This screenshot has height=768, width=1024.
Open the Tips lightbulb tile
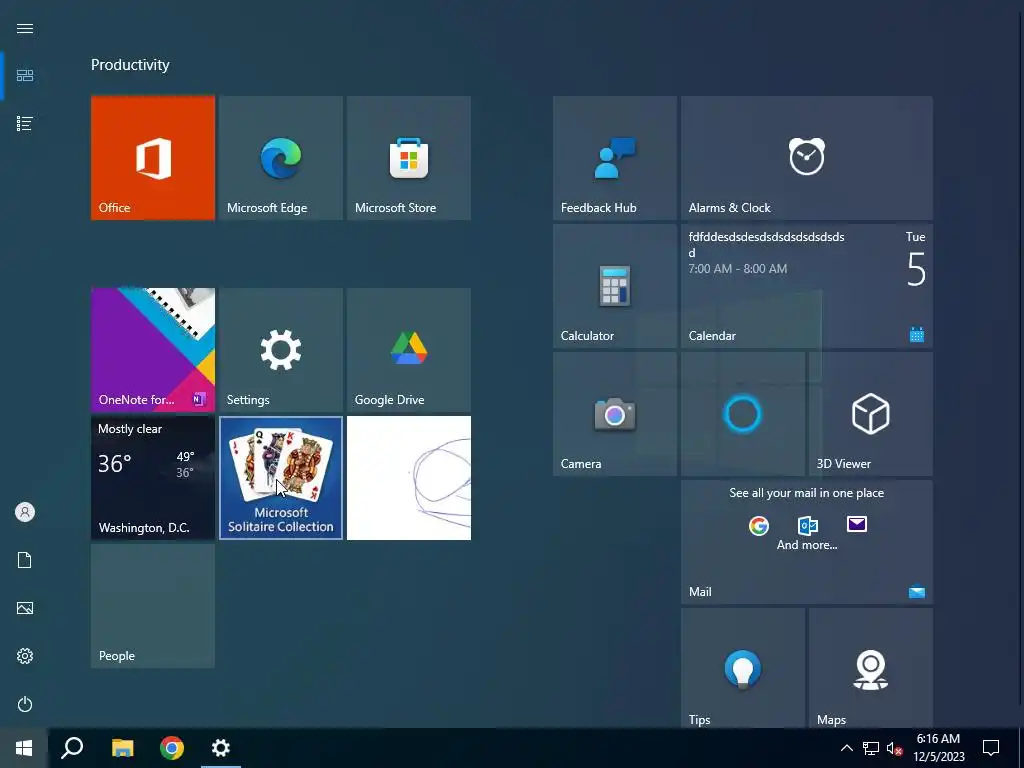[x=743, y=669]
